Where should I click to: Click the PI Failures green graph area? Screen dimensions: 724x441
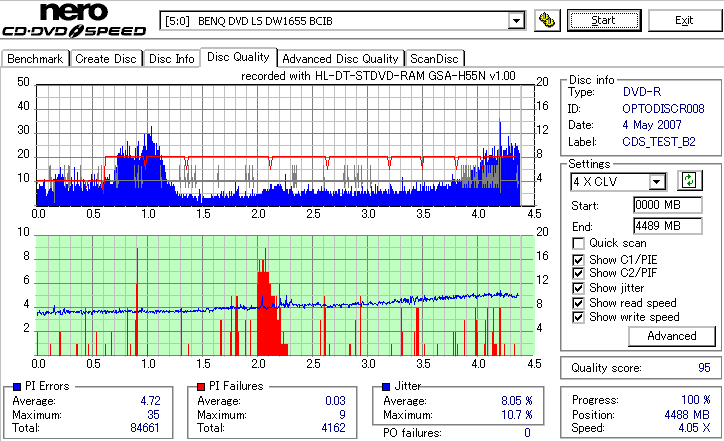pyautogui.click(x=285, y=296)
